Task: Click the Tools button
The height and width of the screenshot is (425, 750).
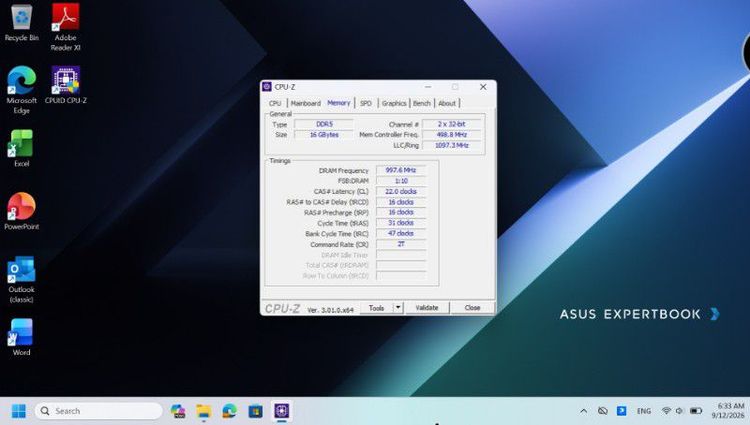Action: point(376,308)
